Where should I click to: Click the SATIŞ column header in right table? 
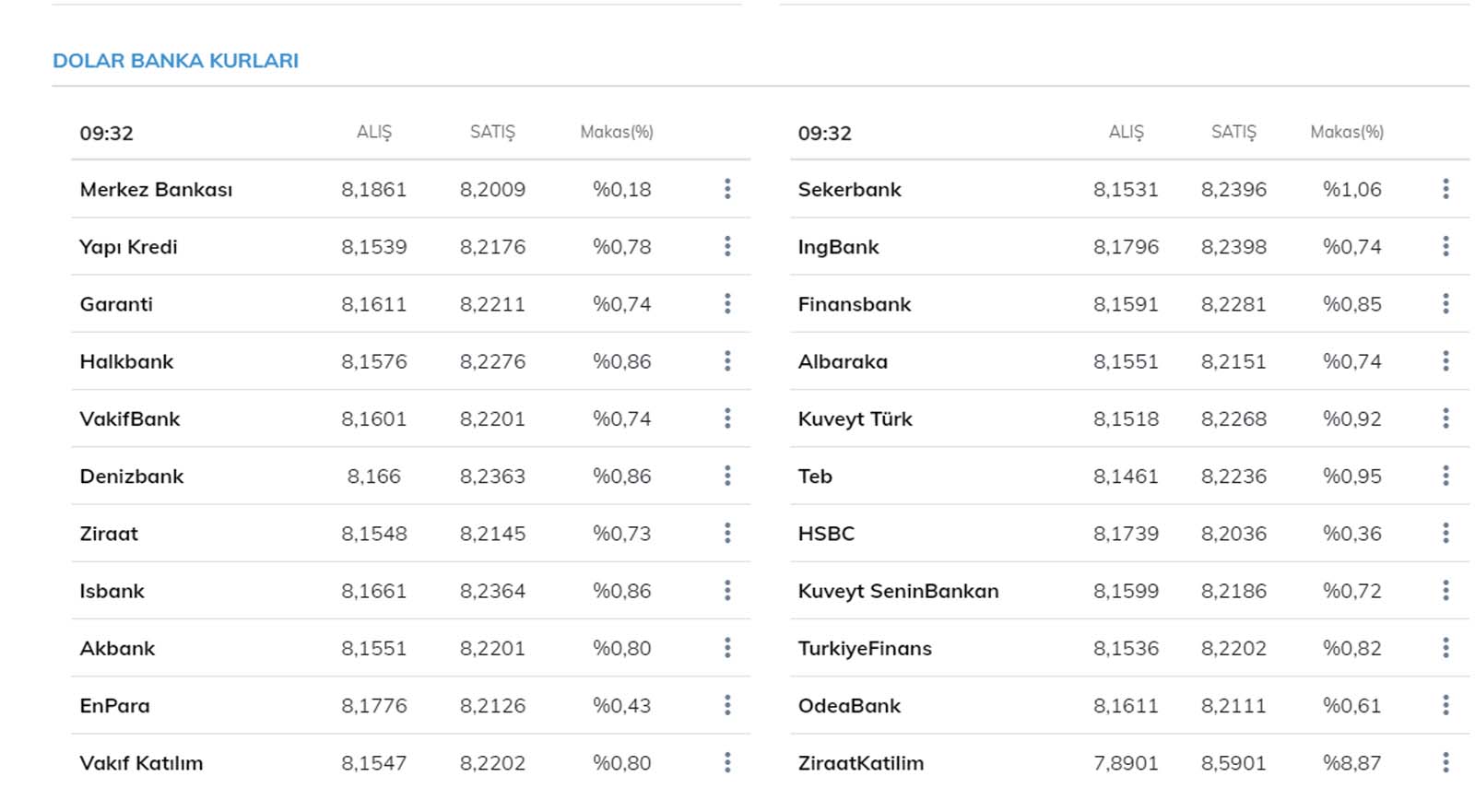click(1233, 132)
